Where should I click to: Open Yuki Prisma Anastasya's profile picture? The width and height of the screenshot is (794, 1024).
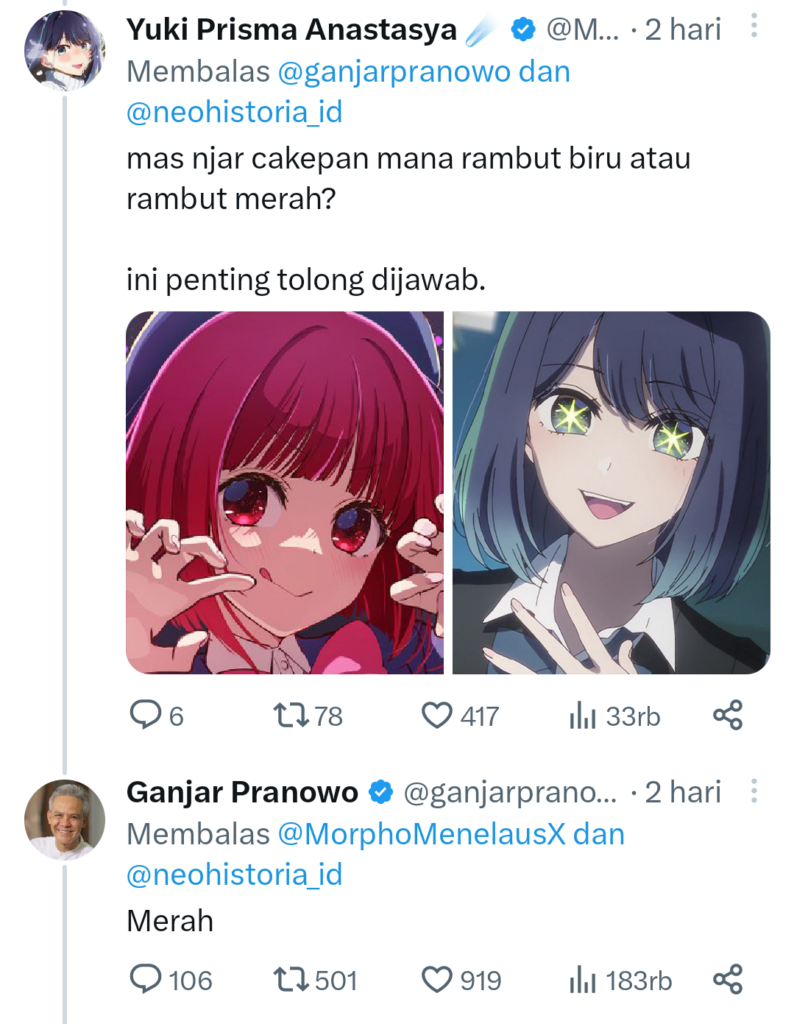[64, 50]
